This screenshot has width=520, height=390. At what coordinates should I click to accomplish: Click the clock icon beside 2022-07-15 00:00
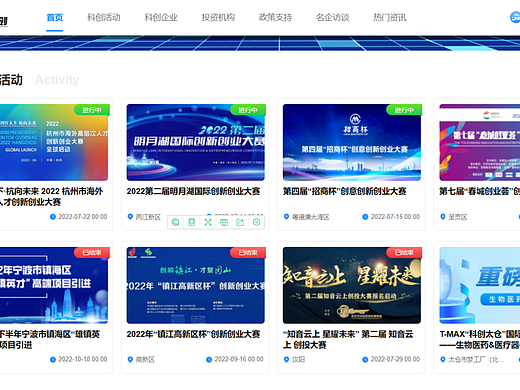pos(365,217)
